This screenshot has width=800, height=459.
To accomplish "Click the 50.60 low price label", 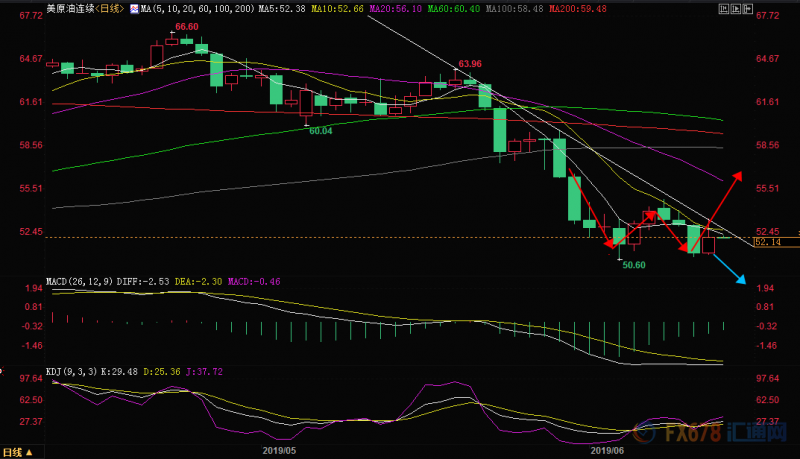I will [634, 265].
